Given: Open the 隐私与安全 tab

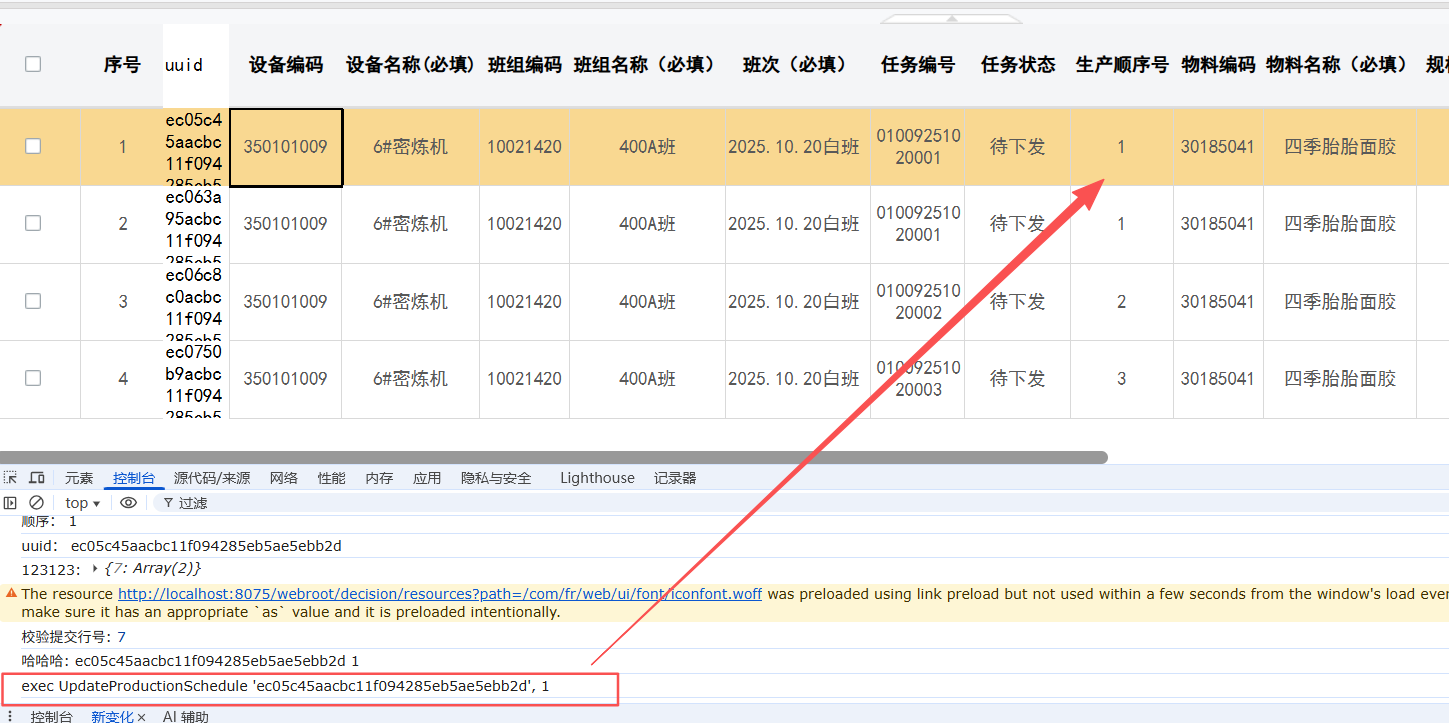Looking at the screenshot, I should coord(496,478).
